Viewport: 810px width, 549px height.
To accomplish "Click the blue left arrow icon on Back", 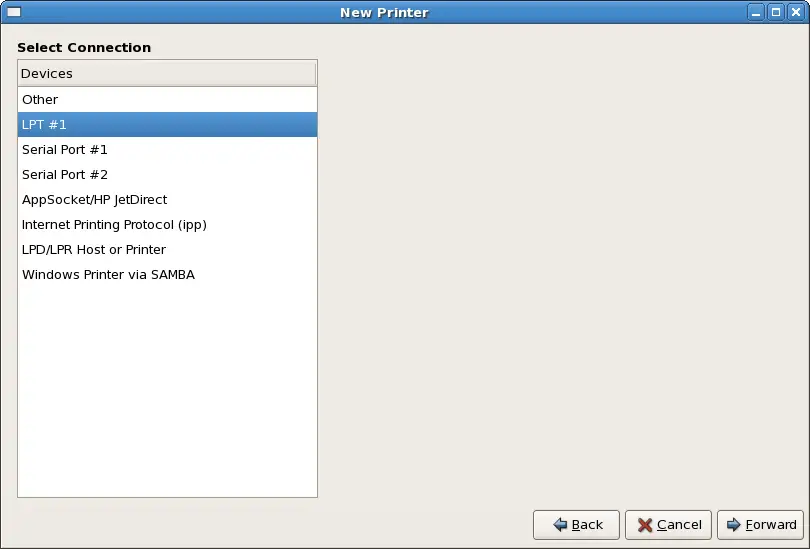I will [560, 525].
